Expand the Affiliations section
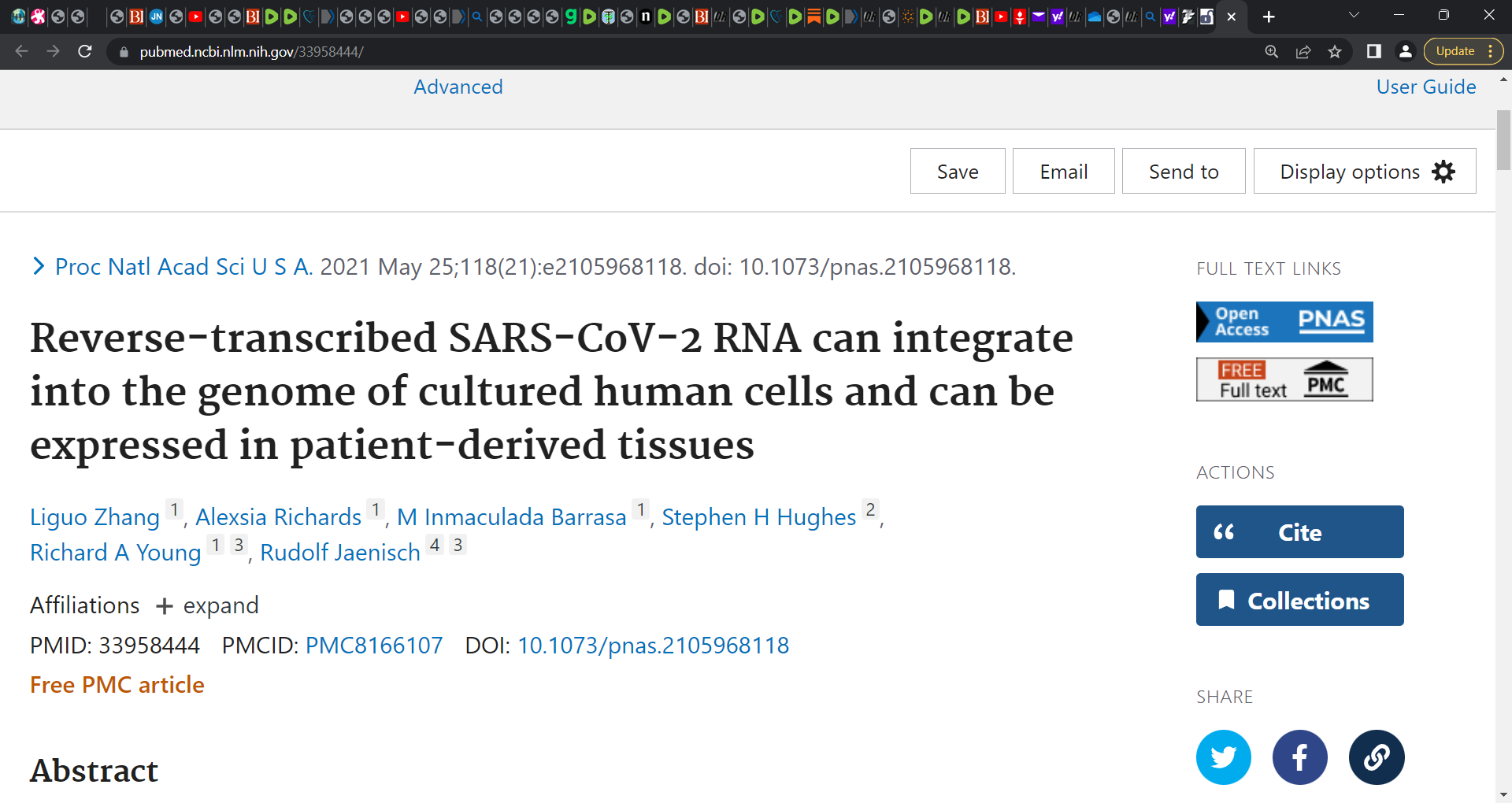The image size is (1512, 803). click(207, 605)
